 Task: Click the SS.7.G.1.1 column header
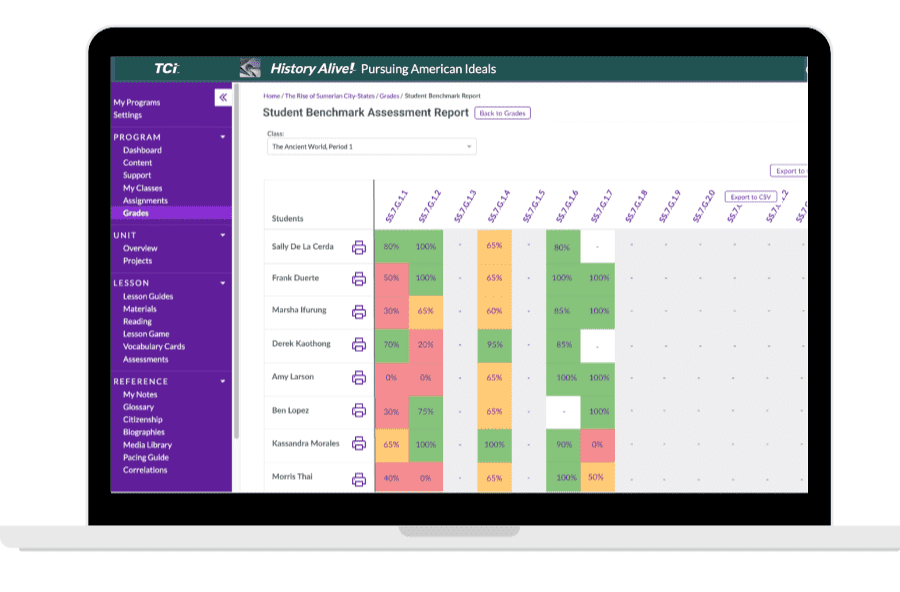(x=396, y=206)
